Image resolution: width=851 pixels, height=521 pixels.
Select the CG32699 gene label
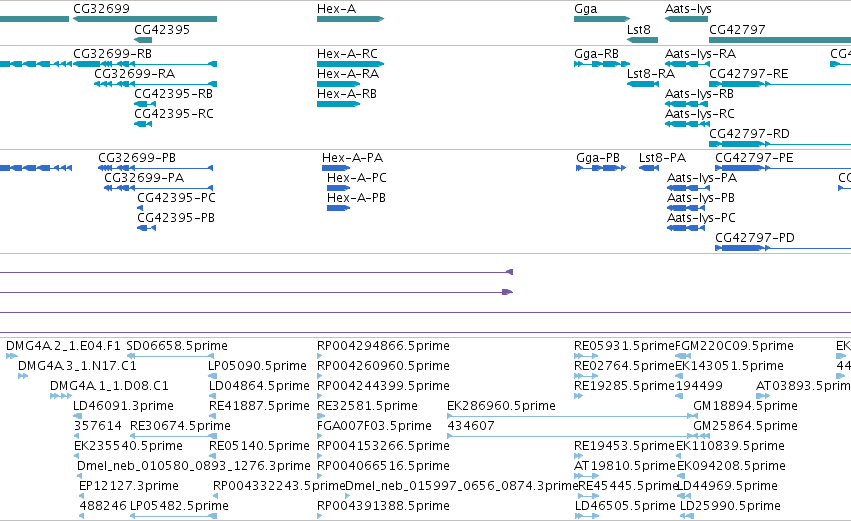click(x=101, y=9)
